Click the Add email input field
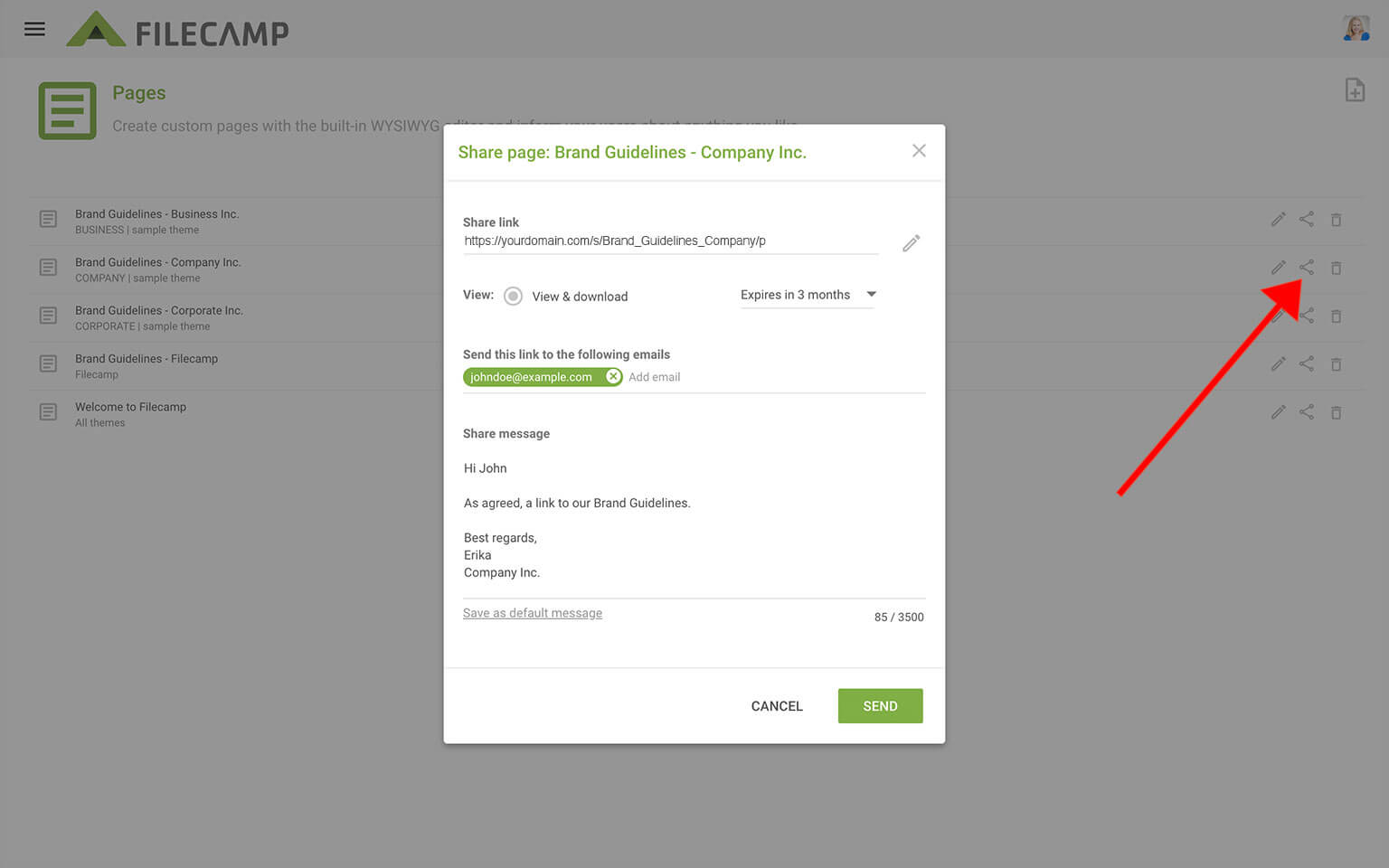The width and height of the screenshot is (1389, 868). (x=723, y=377)
